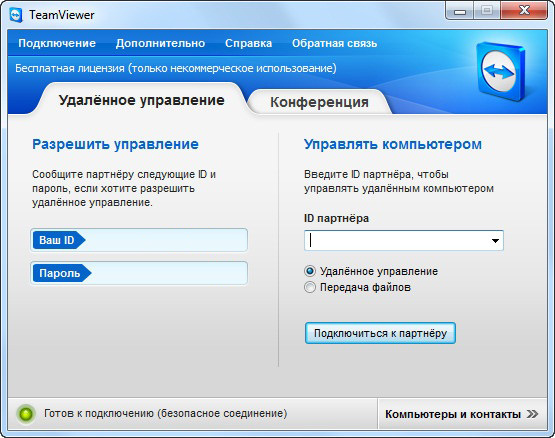Expand the ID партнёра dropdown arrow
This screenshot has width=555, height=438.
pyautogui.click(x=496, y=241)
